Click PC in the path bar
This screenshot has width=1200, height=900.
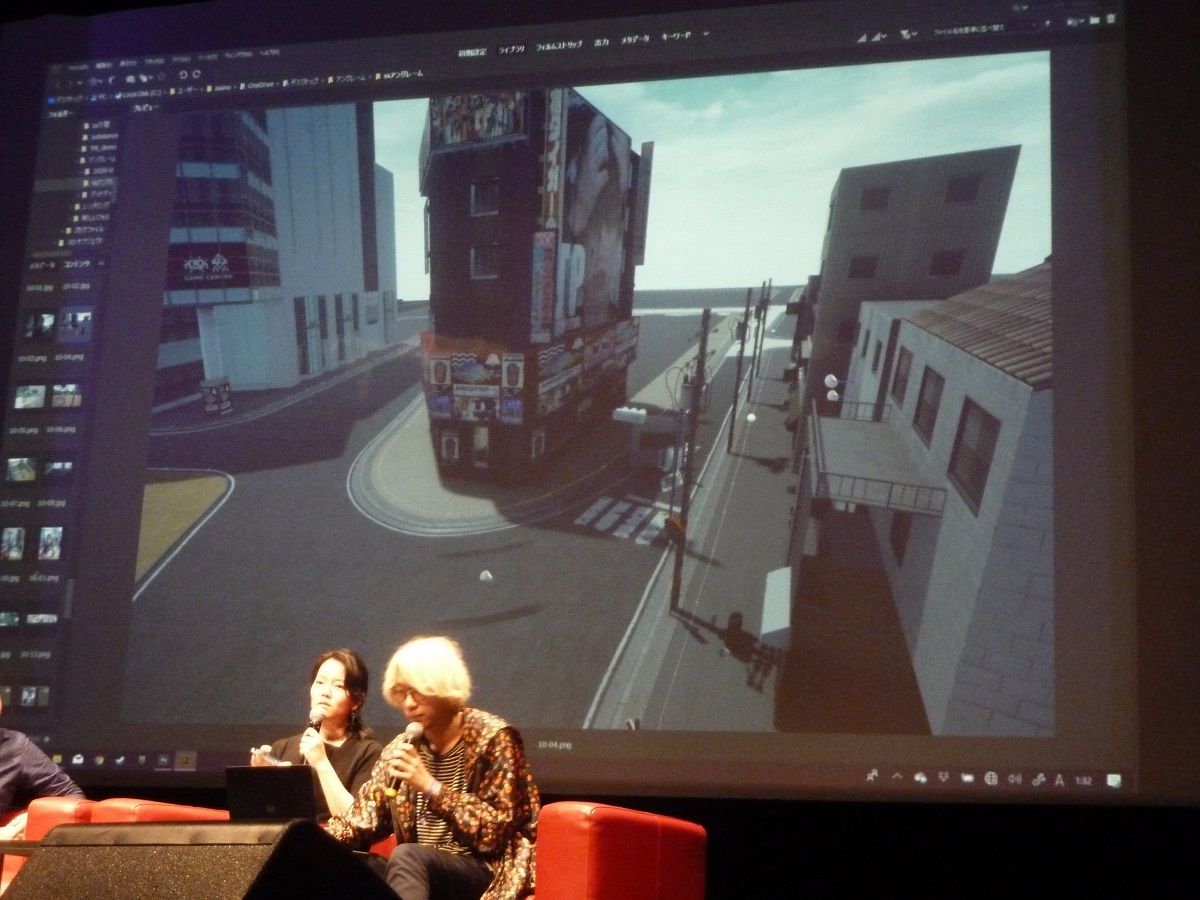point(101,96)
